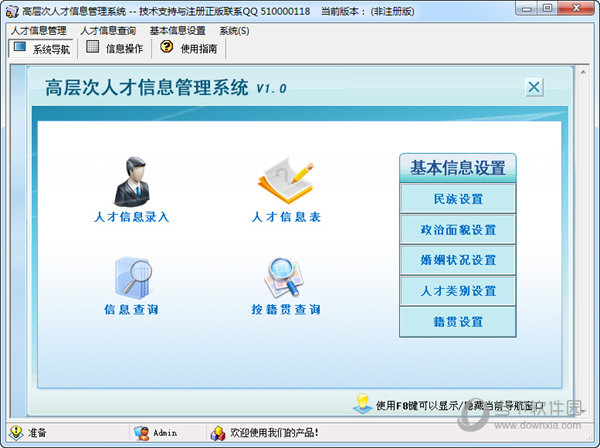Open the 人才信息录入 businessman icon

click(x=132, y=182)
